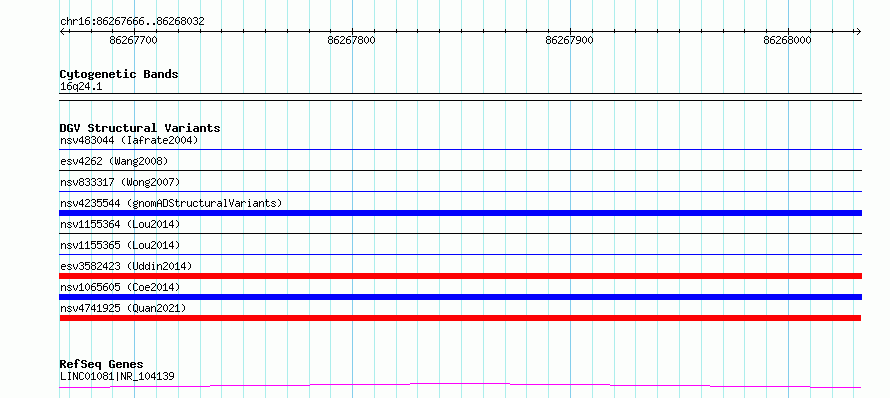Viewport: 890px width, 398px height.
Task: Click the thick blue bar under nsv1065605
Action: (x=460, y=297)
